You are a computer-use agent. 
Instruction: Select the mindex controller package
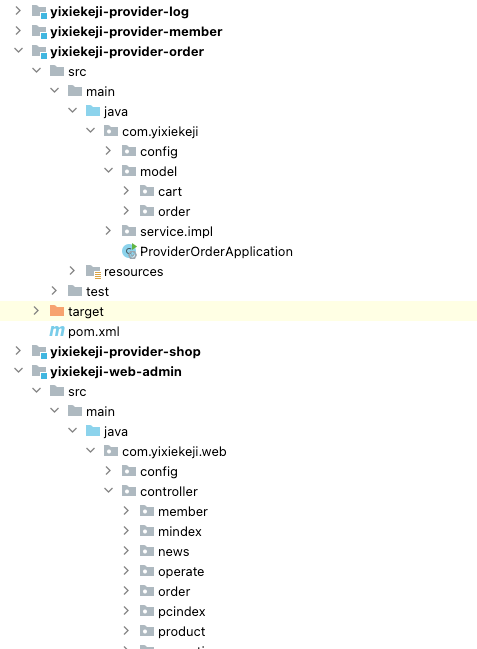(180, 531)
